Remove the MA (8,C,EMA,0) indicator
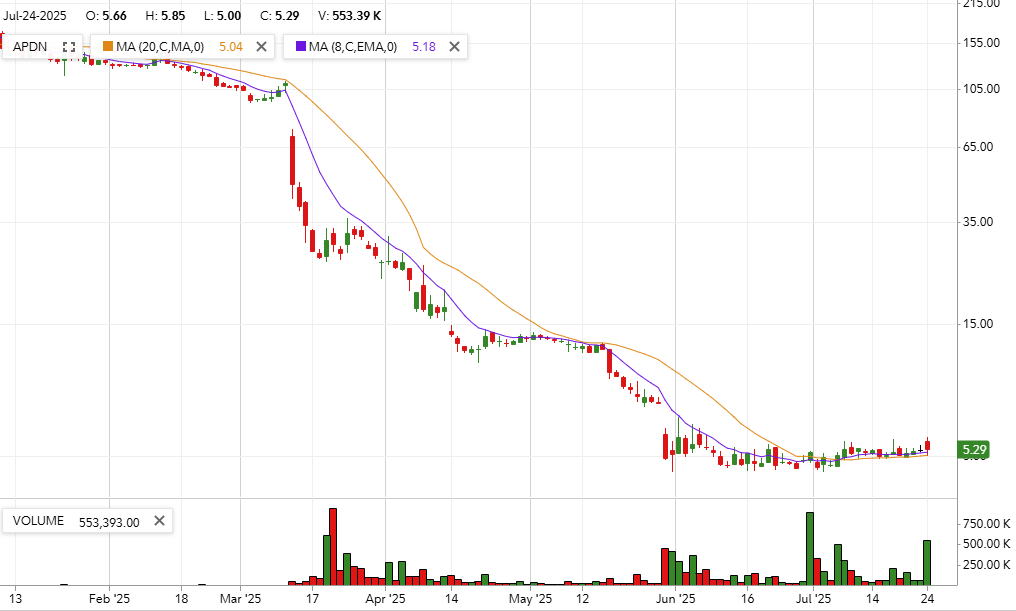 tap(454, 47)
